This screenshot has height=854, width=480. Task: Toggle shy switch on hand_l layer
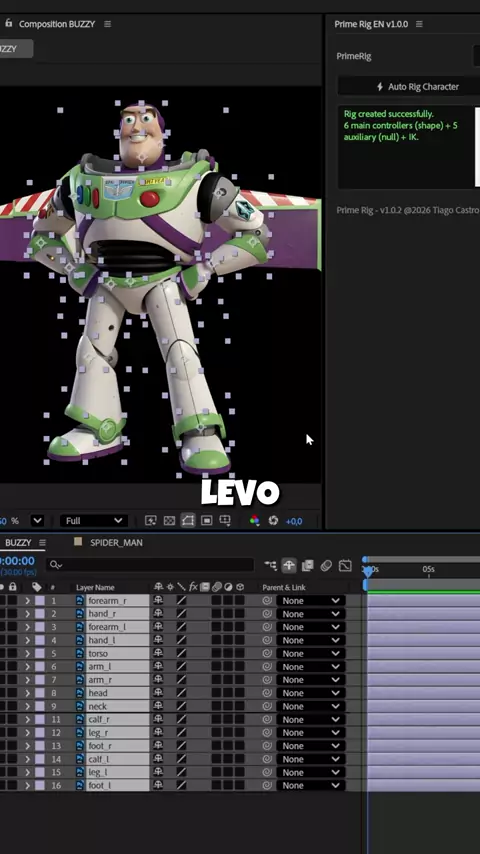tap(159, 640)
